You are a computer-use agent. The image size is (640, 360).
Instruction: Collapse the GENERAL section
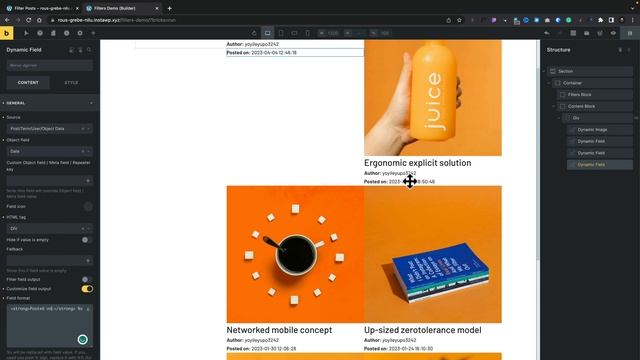point(49,103)
